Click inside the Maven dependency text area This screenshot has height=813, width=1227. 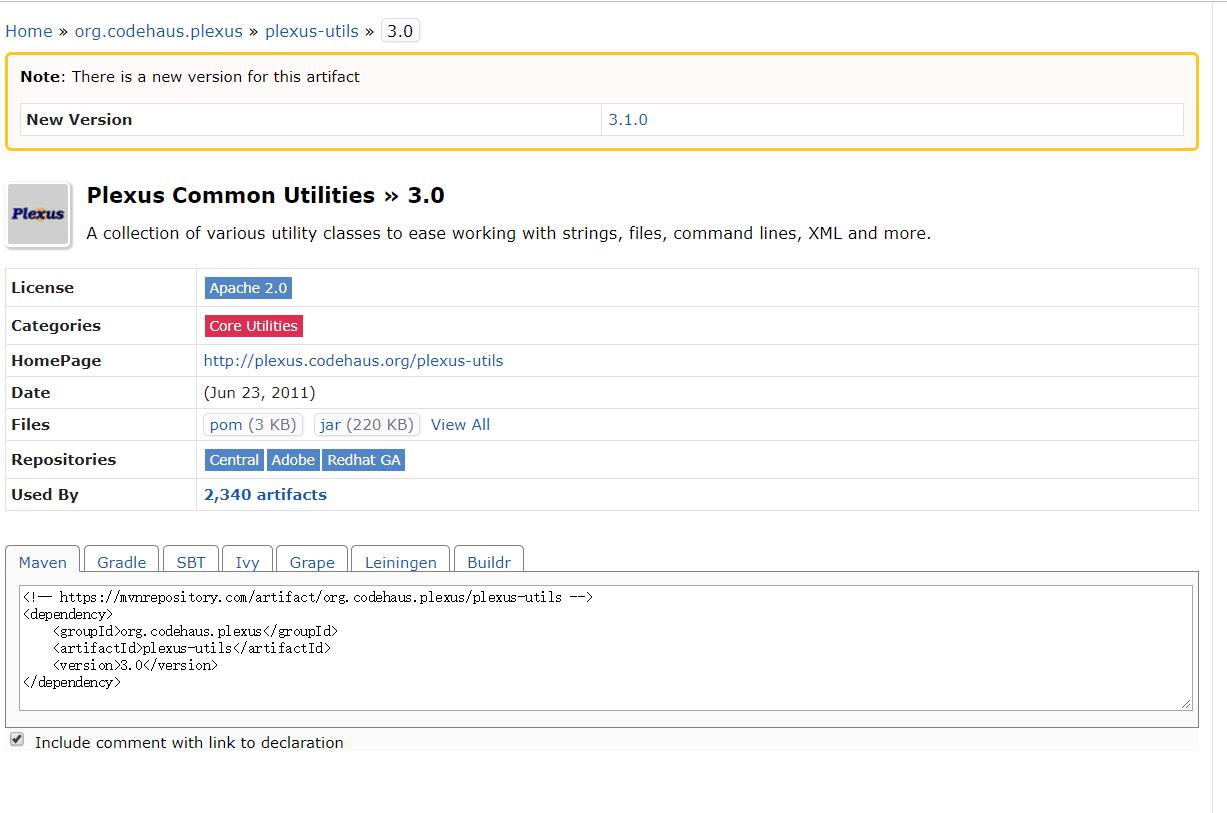[605, 648]
